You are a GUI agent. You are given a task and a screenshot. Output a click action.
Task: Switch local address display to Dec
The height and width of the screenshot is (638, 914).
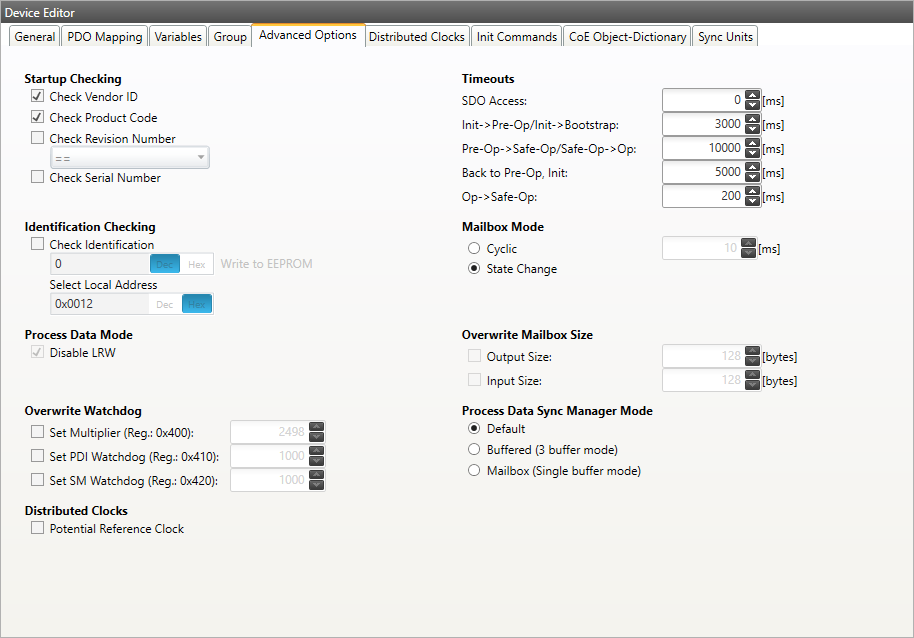[164, 303]
